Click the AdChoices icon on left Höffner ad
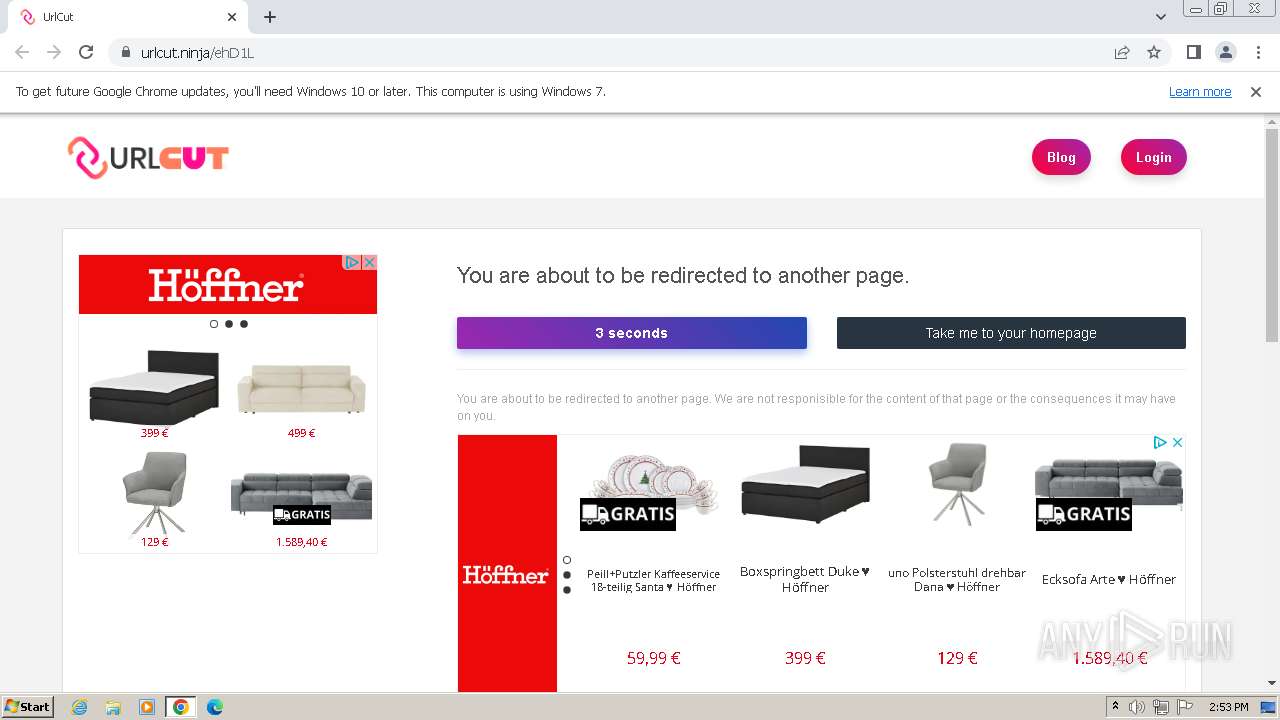Image resolution: width=1280 pixels, height=720 pixels. coord(352,262)
